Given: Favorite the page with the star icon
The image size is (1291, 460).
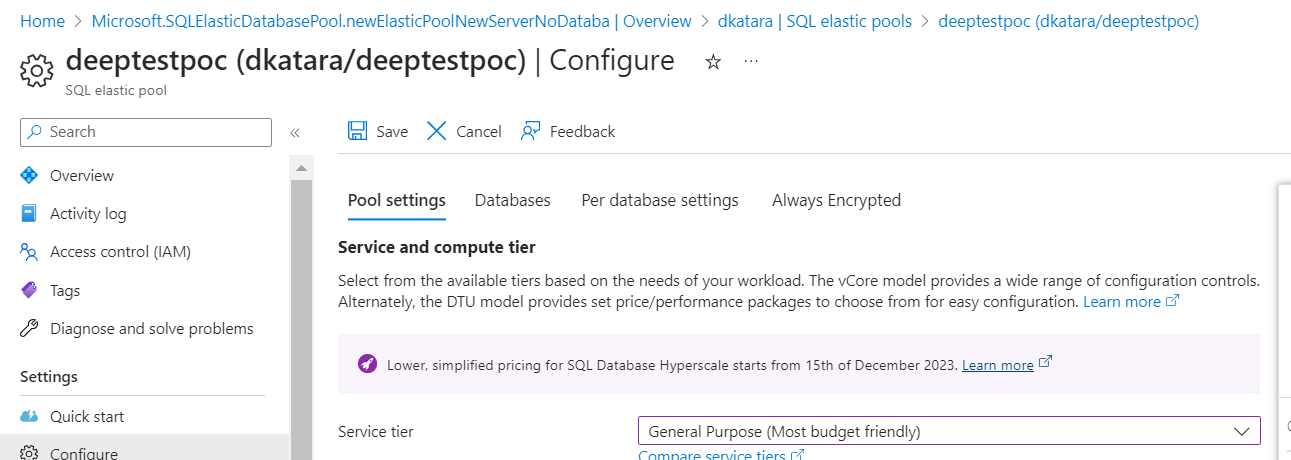Looking at the screenshot, I should click(713, 62).
